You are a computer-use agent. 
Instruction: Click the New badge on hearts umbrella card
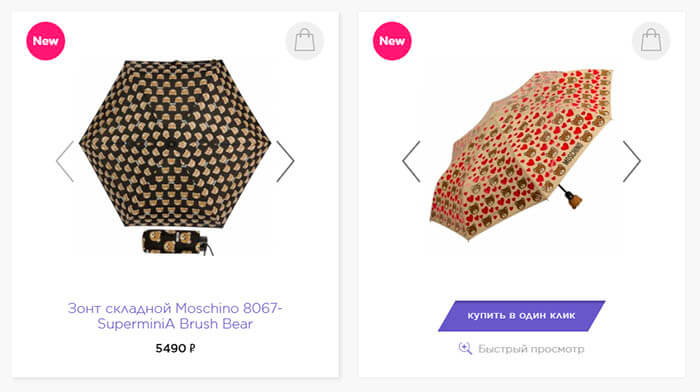[x=392, y=41]
